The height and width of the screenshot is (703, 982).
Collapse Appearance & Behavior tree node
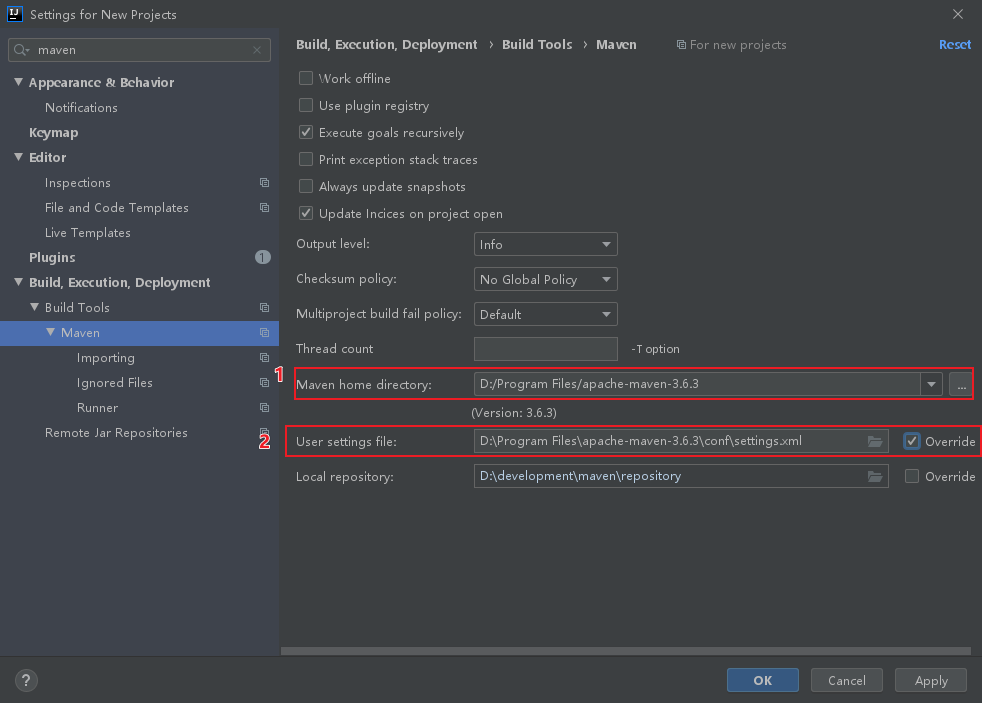pos(18,82)
